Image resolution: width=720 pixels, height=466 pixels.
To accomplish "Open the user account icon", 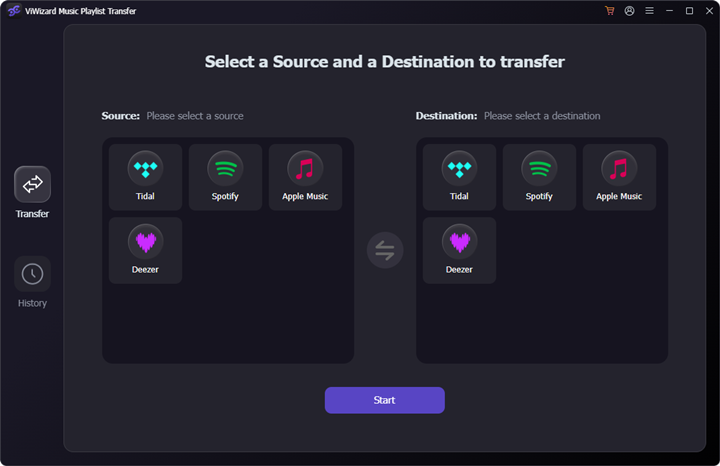I will click(630, 11).
